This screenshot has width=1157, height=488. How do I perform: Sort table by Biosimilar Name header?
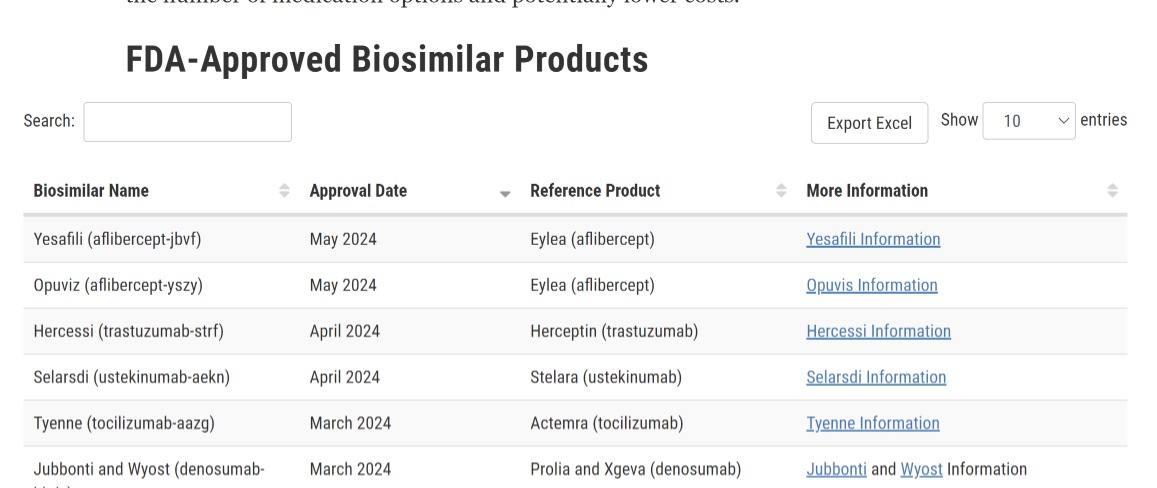91,191
